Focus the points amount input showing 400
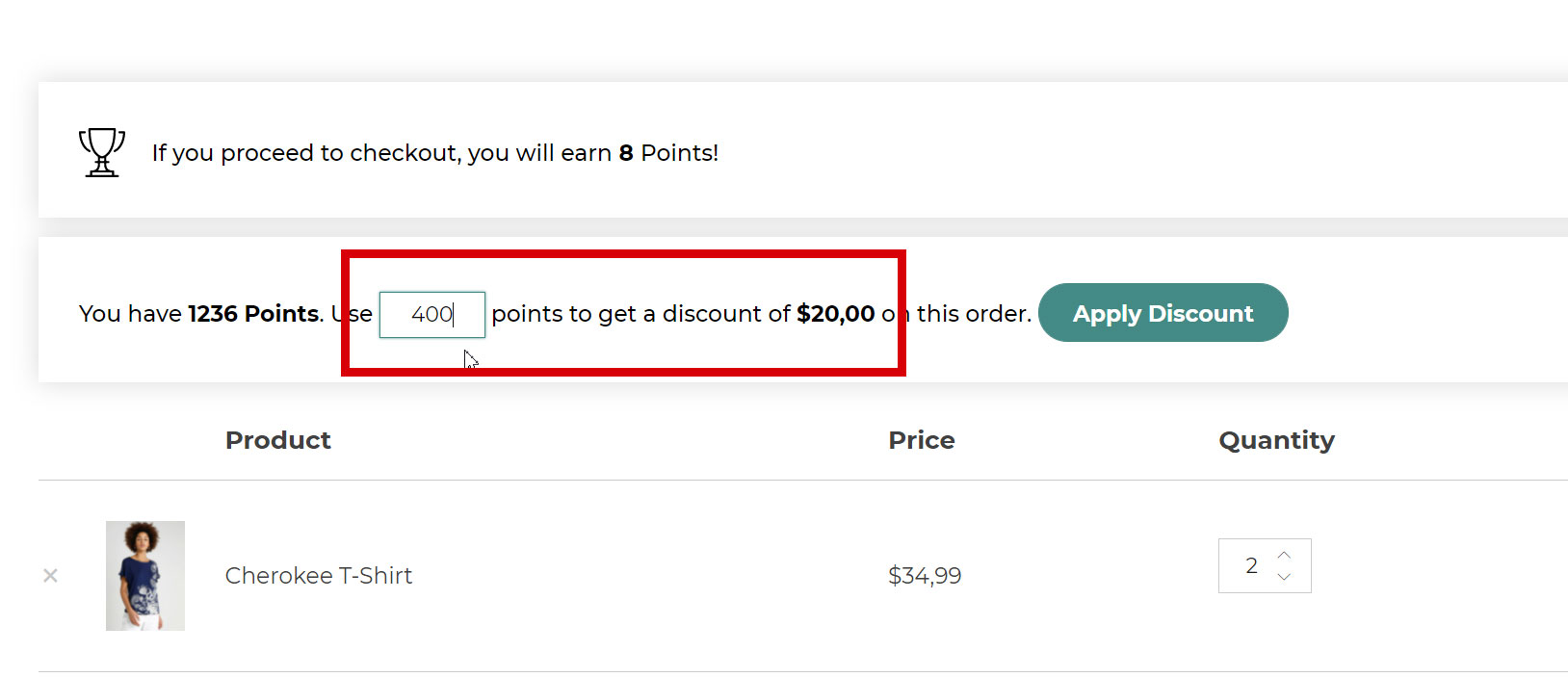Image resolution: width=1568 pixels, height=678 pixels. pyautogui.click(x=431, y=314)
